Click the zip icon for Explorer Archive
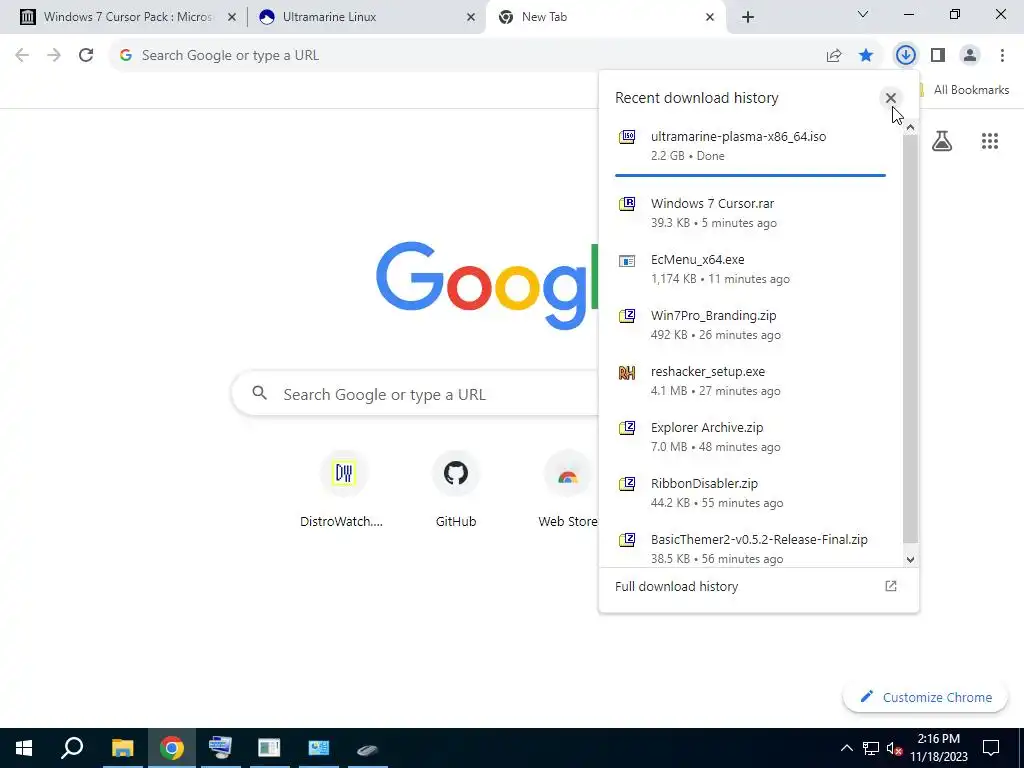Viewport: 1024px width, 768px height. [x=627, y=428]
